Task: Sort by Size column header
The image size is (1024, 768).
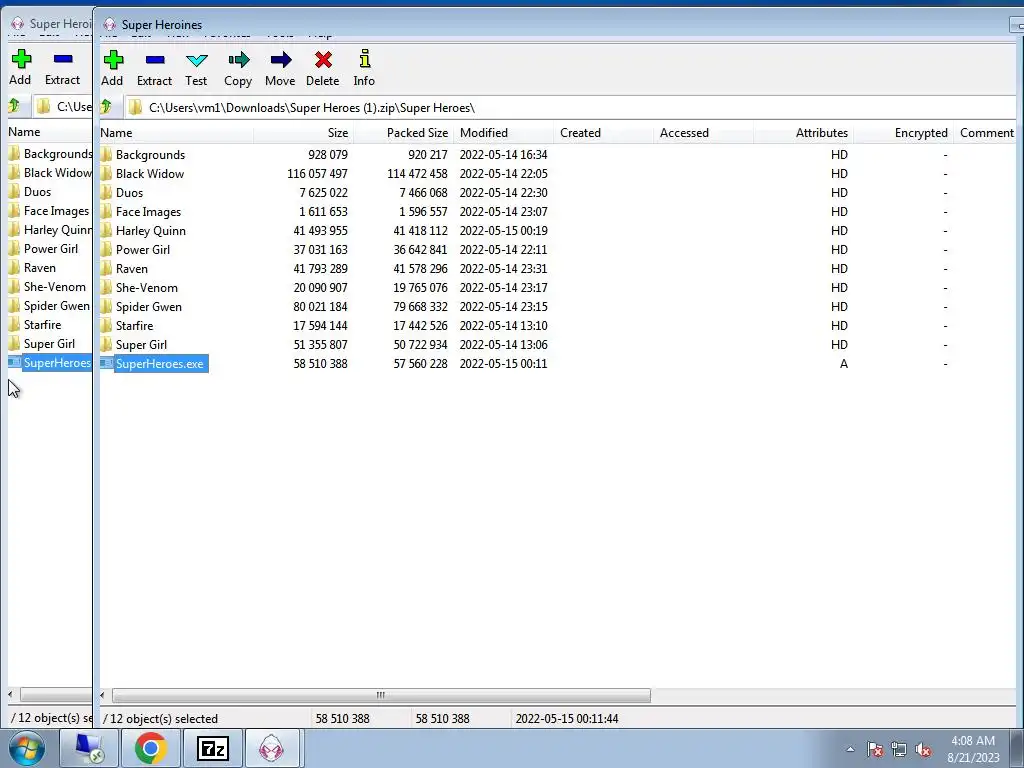Action: [303, 133]
